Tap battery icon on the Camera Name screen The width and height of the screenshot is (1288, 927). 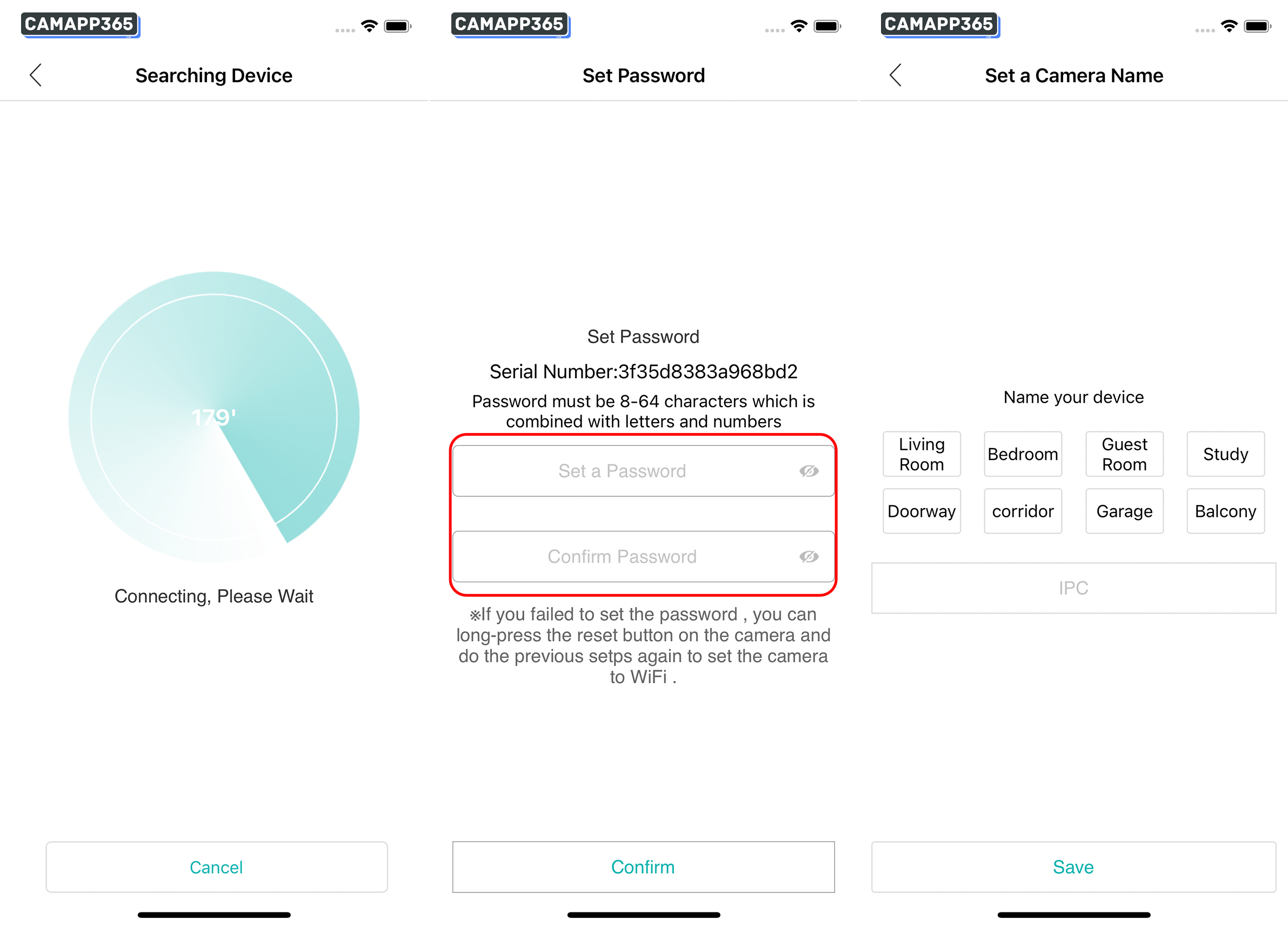pyautogui.click(x=1257, y=26)
